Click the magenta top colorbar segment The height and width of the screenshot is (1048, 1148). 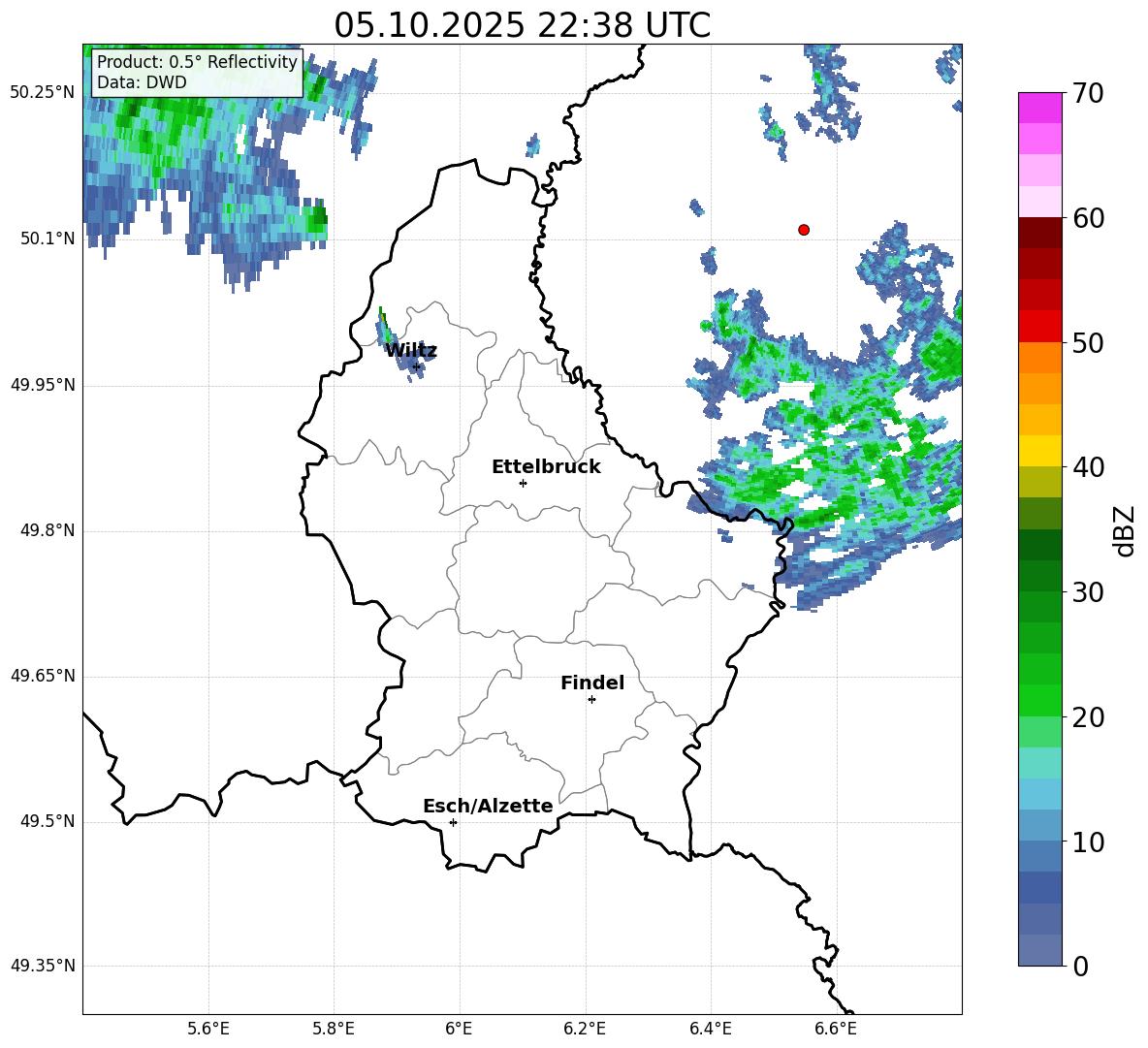1039,108
